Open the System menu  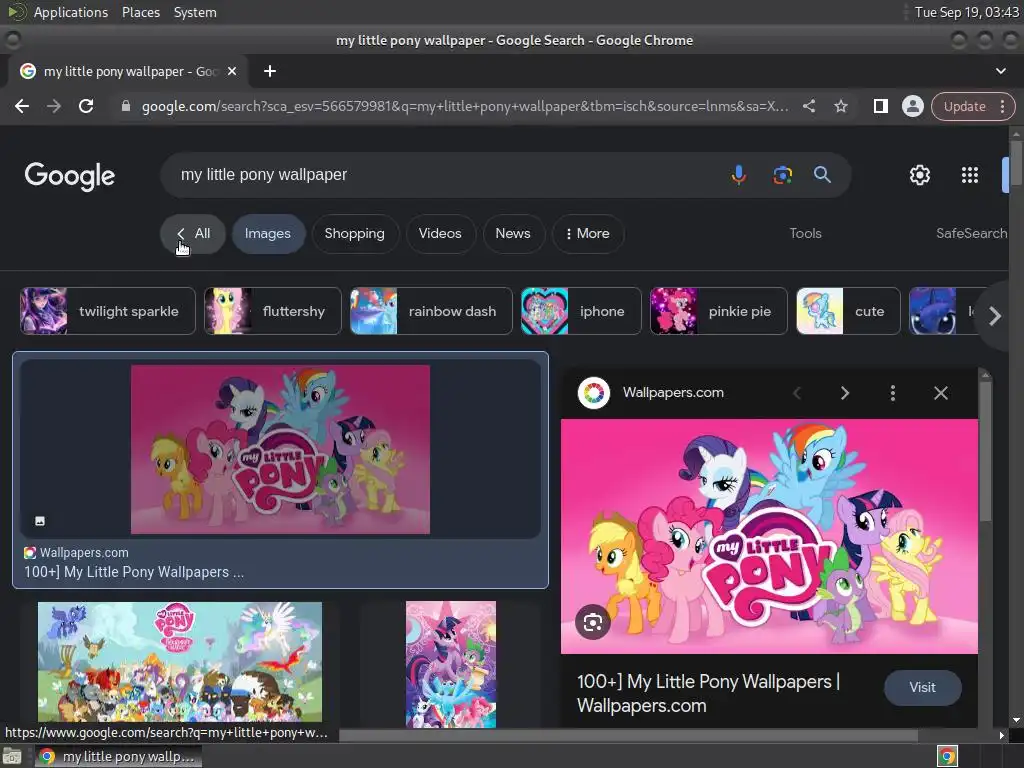pos(195,12)
